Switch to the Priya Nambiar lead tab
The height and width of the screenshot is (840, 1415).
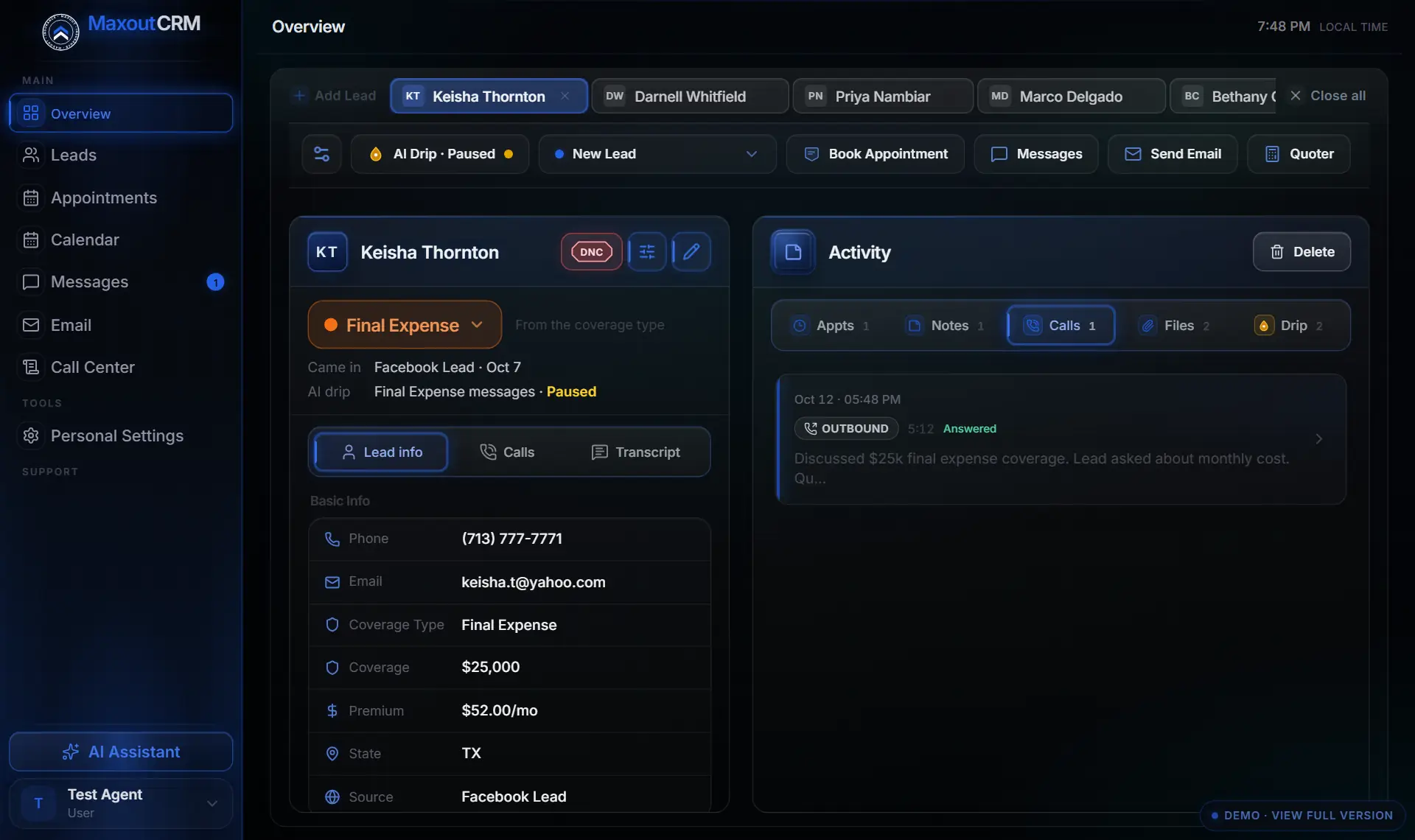(x=883, y=96)
